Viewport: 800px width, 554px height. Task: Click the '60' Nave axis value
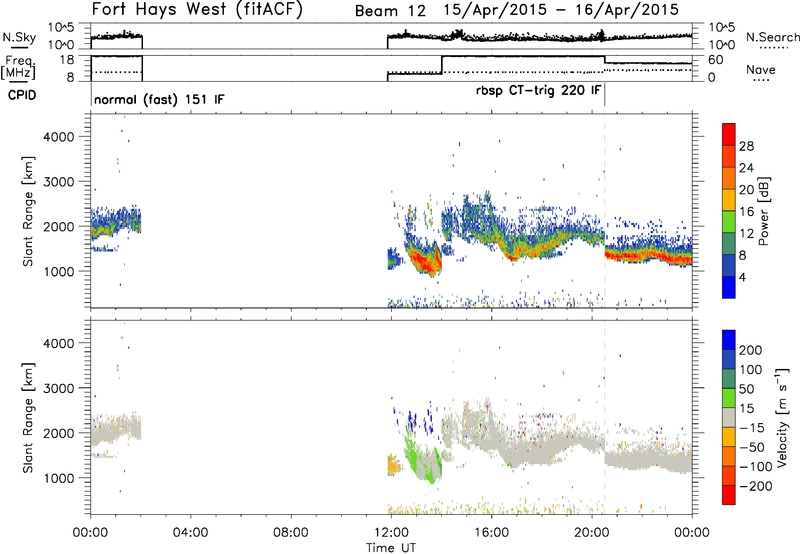click(715, 60)
